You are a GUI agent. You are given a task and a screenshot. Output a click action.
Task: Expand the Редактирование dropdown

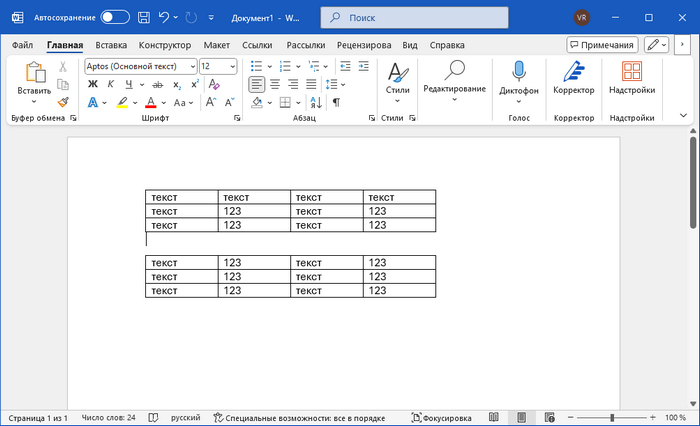click(x=454, y=99)
